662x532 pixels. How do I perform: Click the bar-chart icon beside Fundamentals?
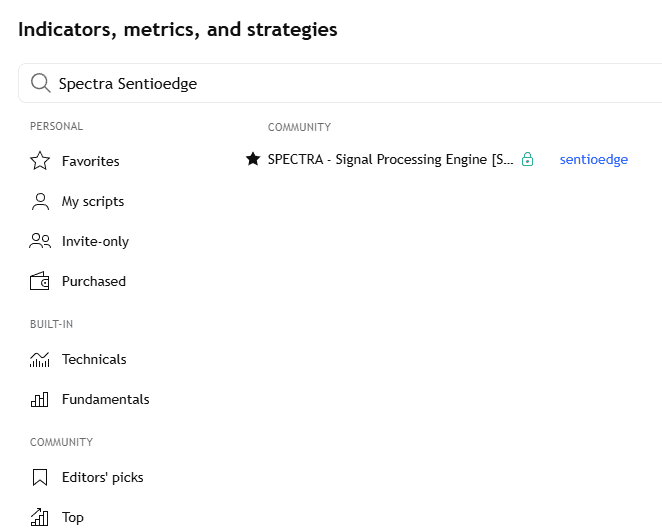coord(40,399)
